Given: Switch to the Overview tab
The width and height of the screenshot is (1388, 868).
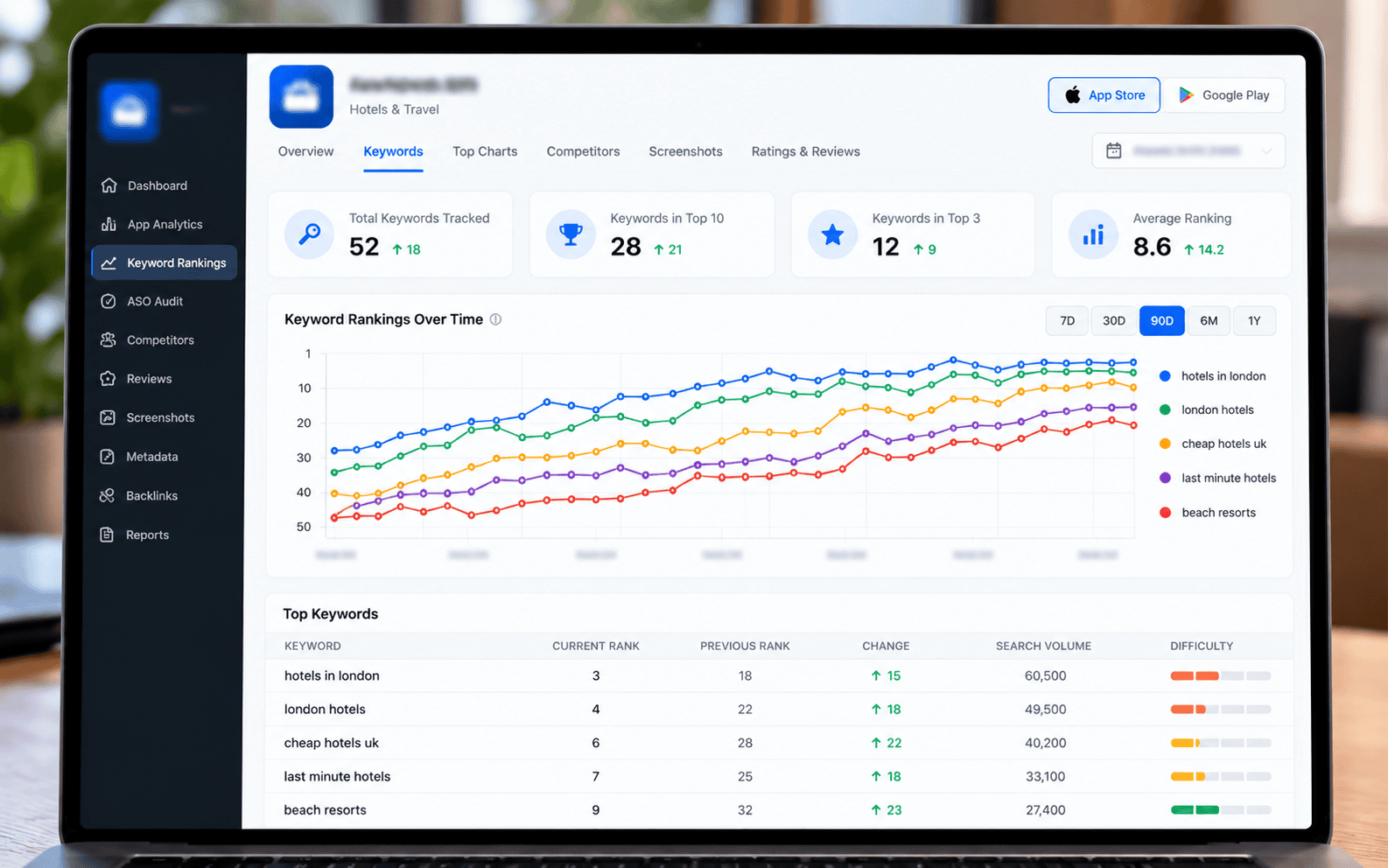Looking at the screenshot, I should click(x=305, y=151).
